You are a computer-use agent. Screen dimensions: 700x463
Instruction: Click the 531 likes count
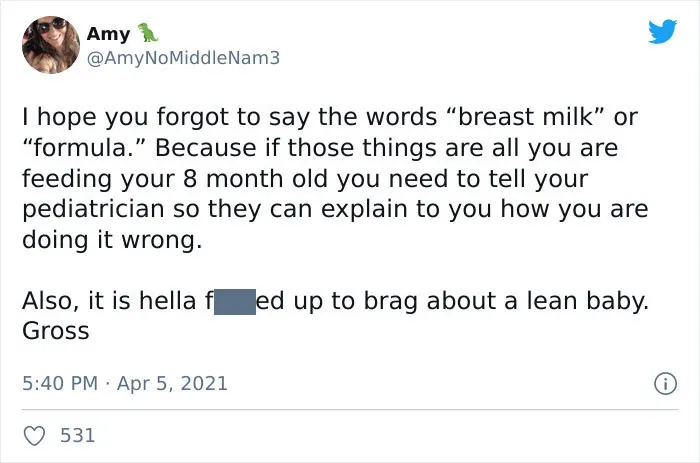coord(78,436)
